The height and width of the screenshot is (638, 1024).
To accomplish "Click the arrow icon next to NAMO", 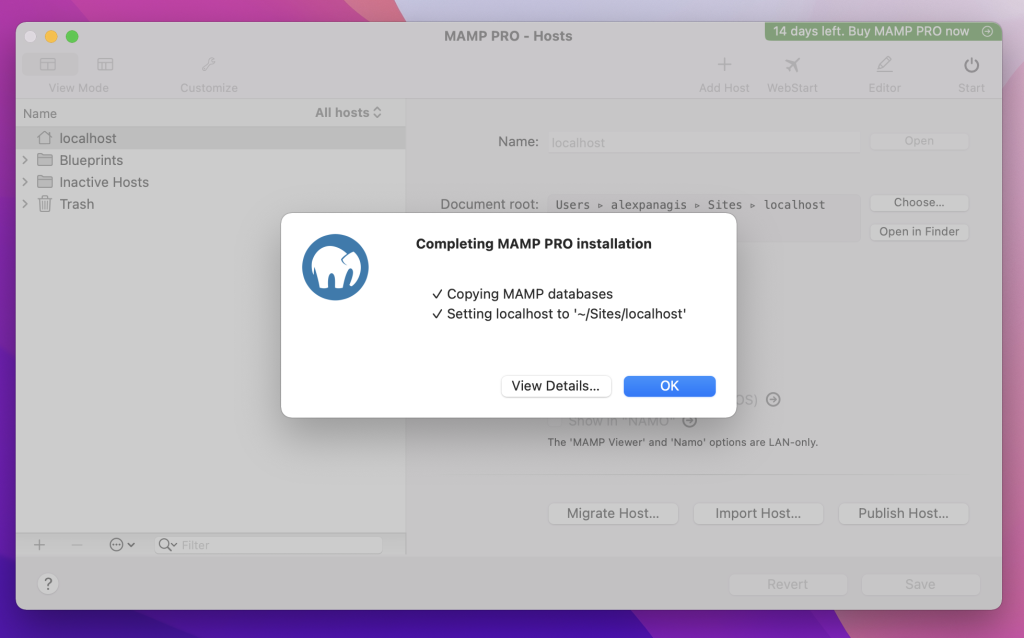I will 690,421.
